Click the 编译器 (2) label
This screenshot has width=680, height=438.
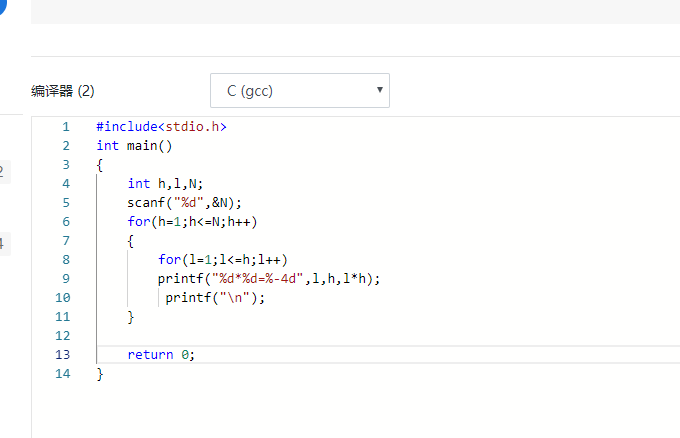click(x=63, y=91)
